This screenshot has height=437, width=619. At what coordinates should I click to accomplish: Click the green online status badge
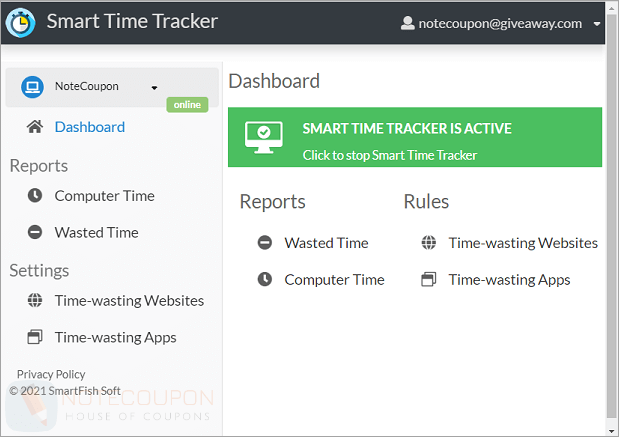(187, 105)
